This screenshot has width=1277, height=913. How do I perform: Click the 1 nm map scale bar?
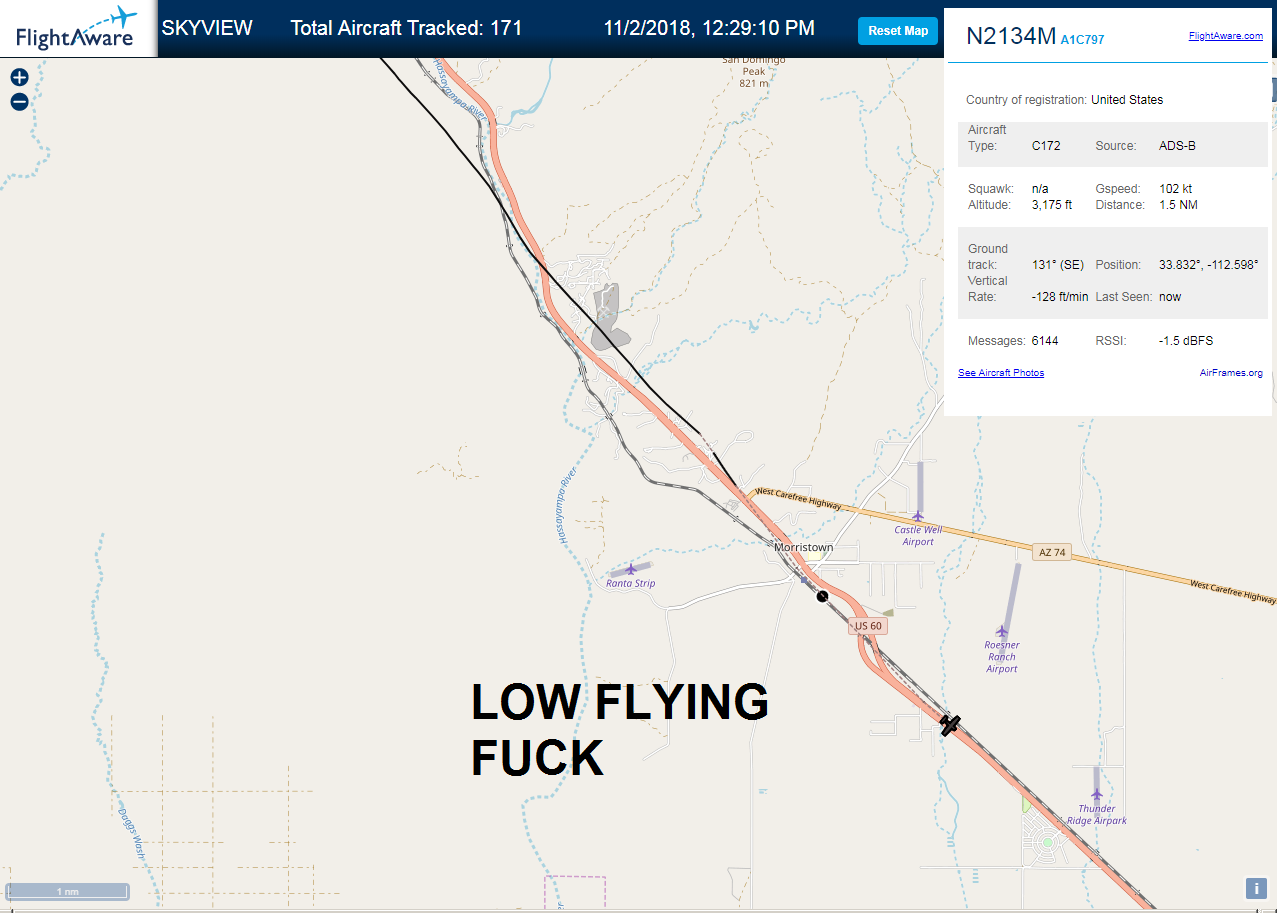[x=67, y=891]
